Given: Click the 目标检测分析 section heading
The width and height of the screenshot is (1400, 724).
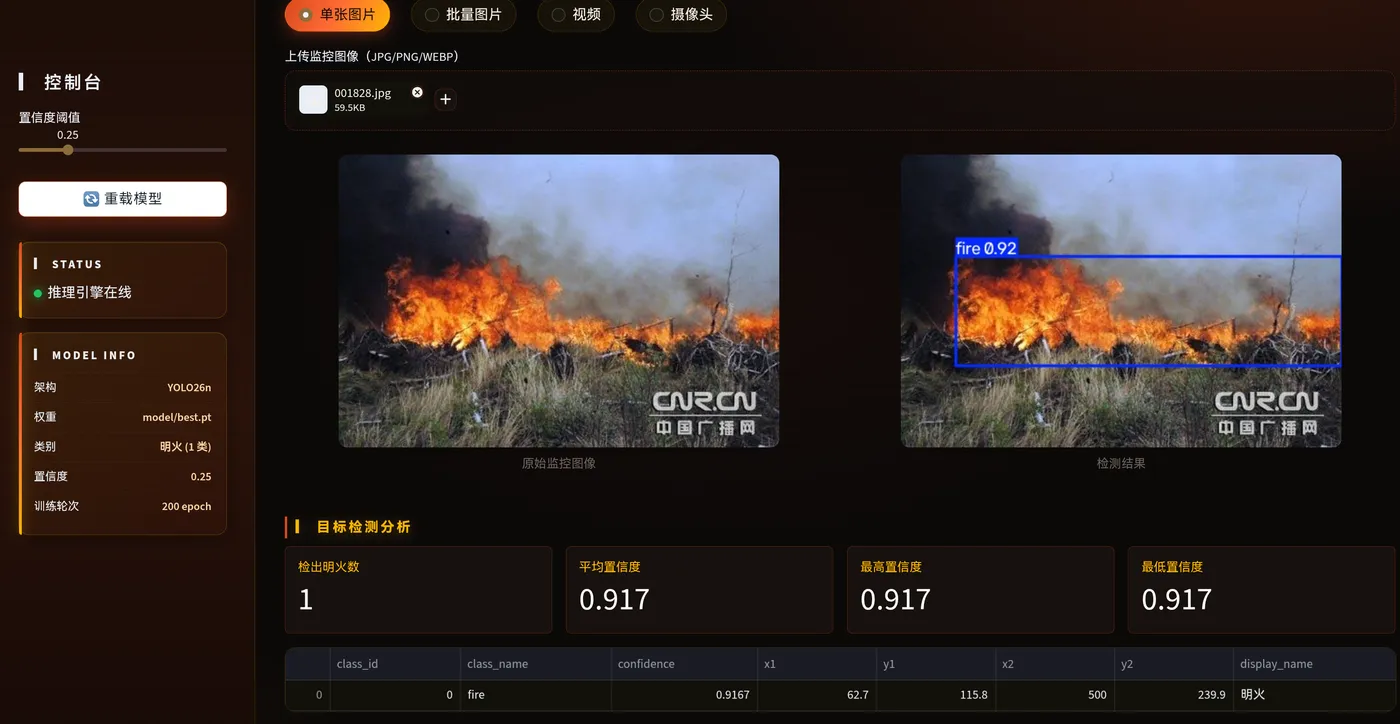Looking at the screenshot, I should (363, 527).
